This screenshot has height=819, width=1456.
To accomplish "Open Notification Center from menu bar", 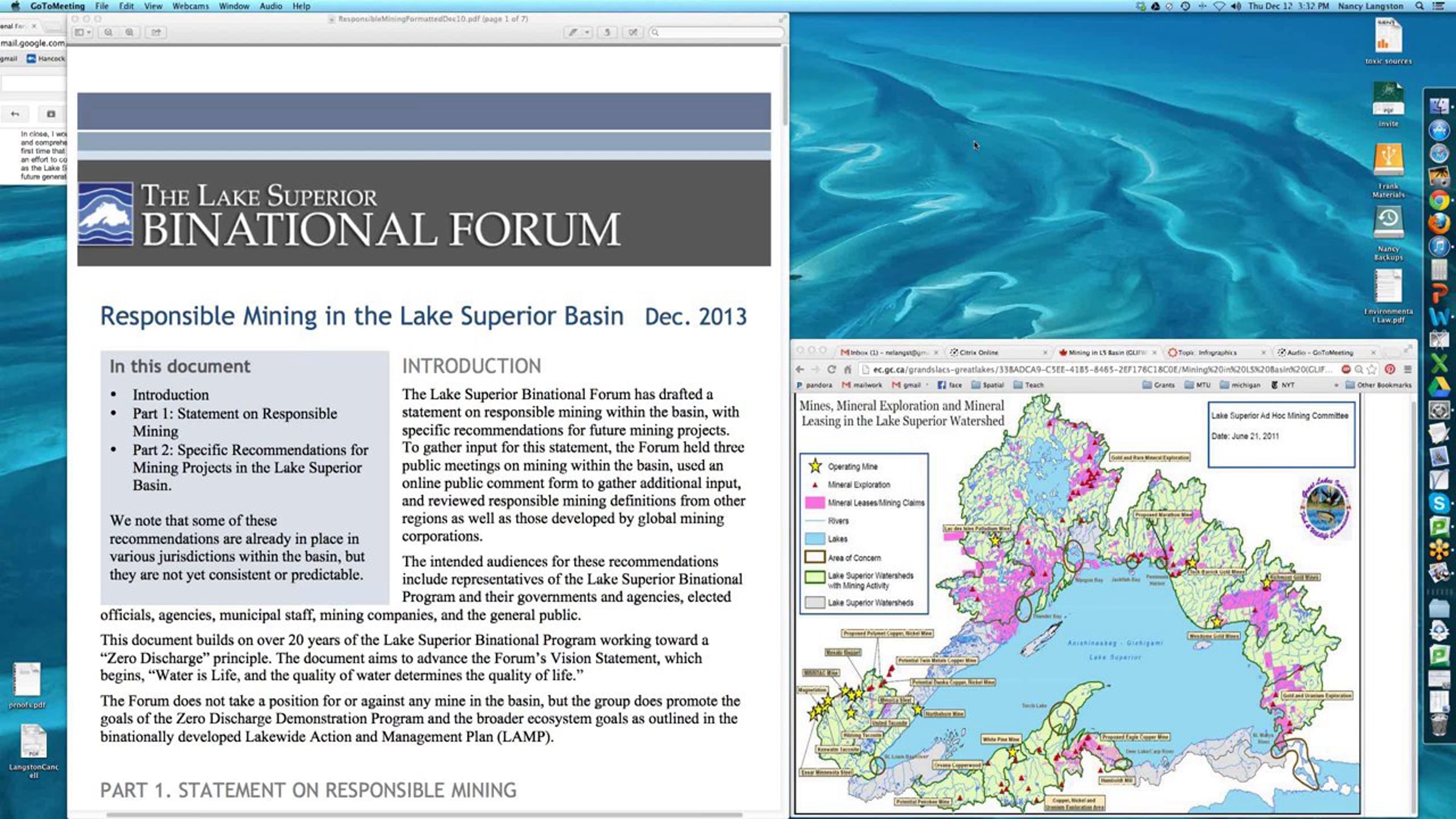I will coord(1438,6).
